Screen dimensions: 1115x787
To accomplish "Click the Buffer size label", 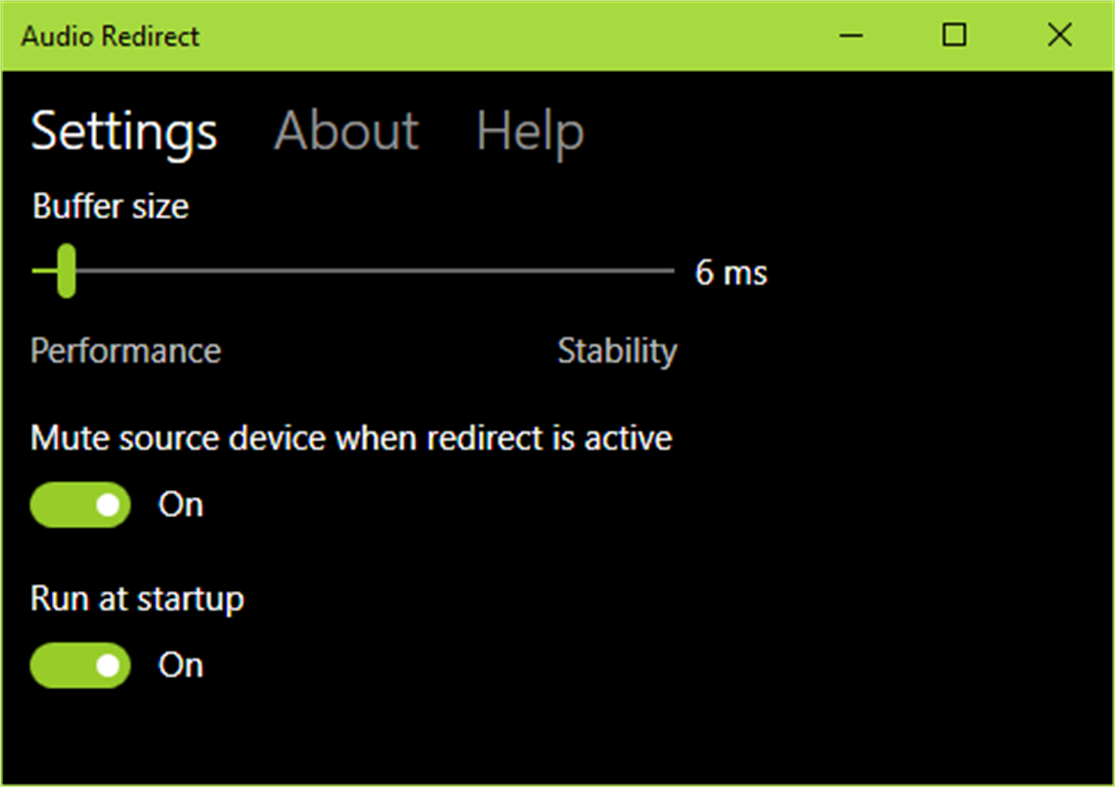I will pyautogui.click(x=110, y=207).
